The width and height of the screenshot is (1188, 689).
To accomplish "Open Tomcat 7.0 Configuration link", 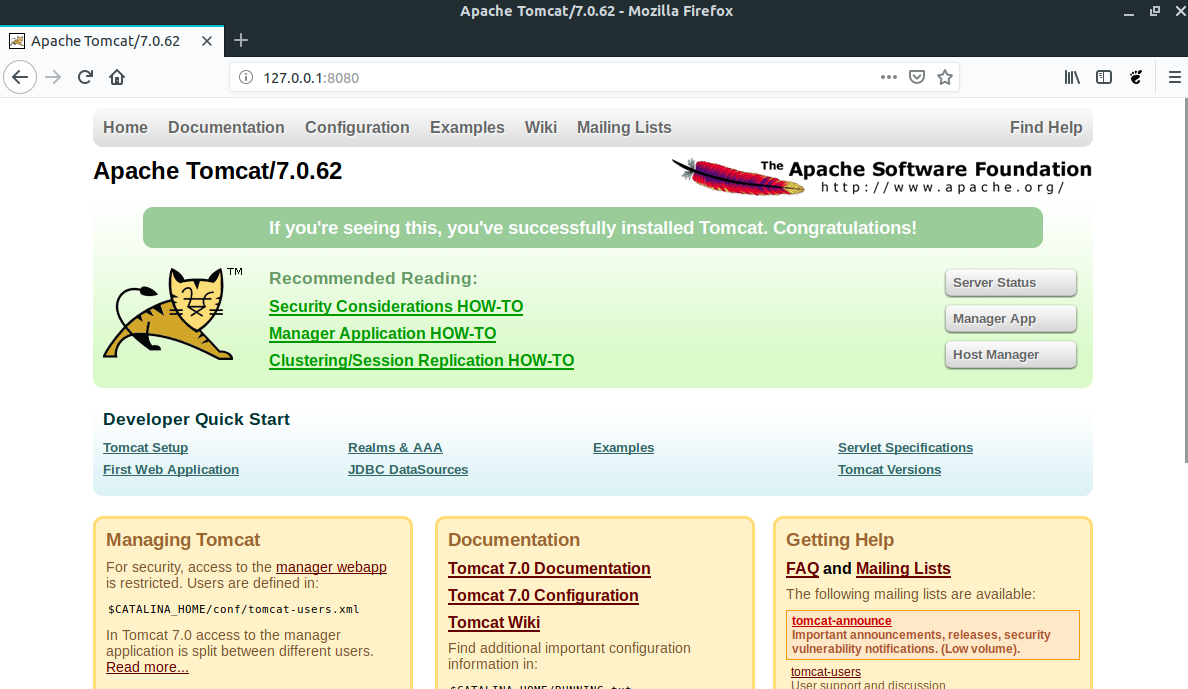I will click(x=543, y=596).
